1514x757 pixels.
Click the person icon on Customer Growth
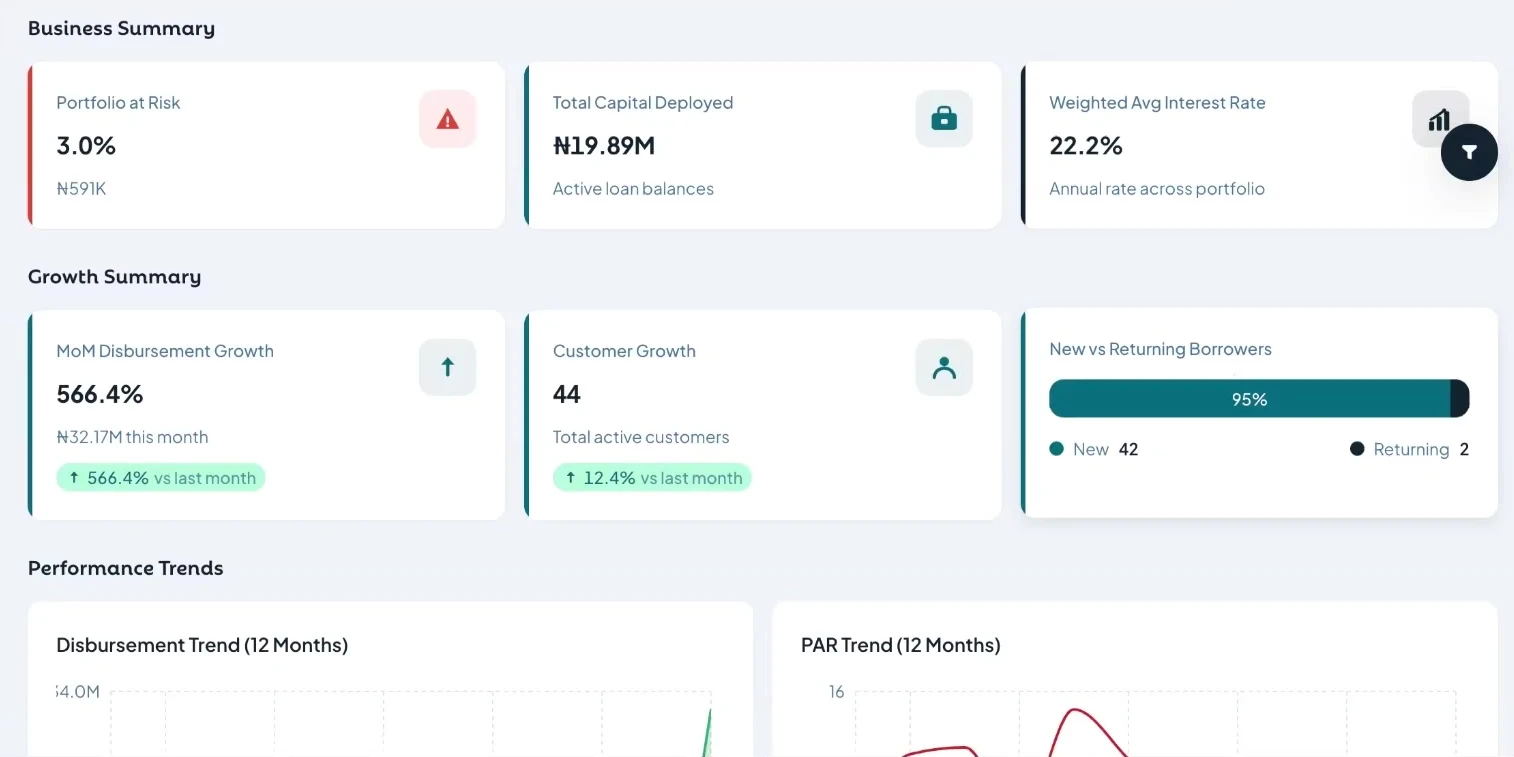[944, 367]
